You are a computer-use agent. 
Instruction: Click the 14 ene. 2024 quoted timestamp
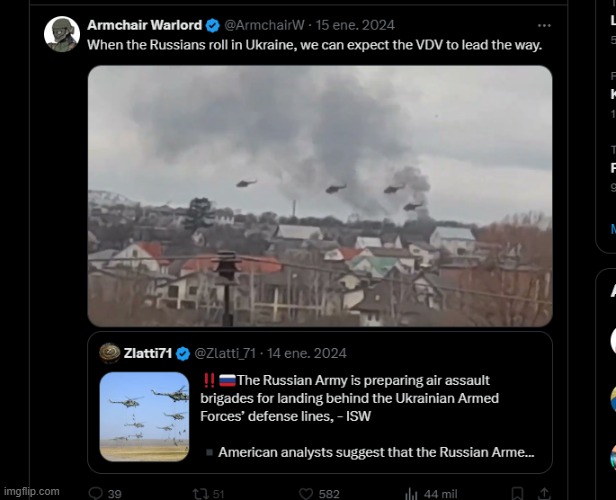point(307,353)
